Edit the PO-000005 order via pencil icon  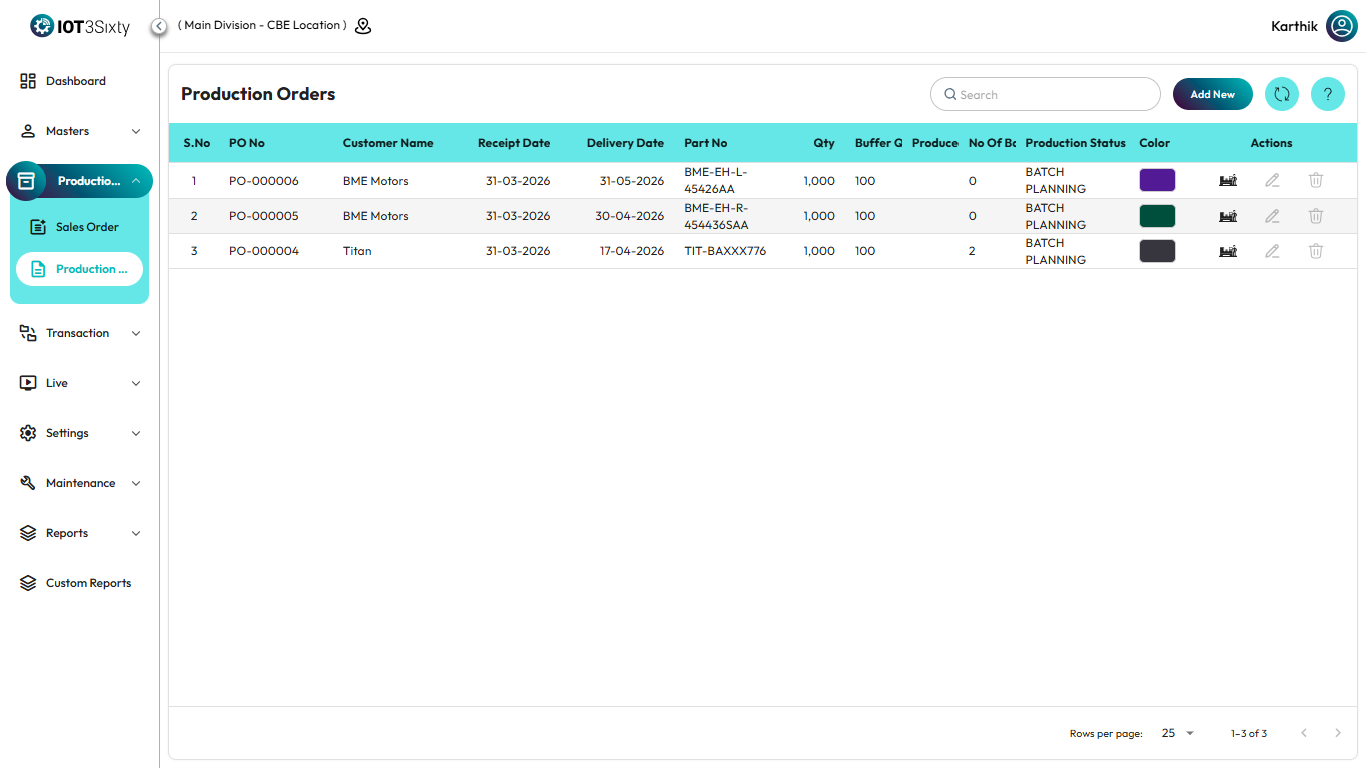(1272, 216)
